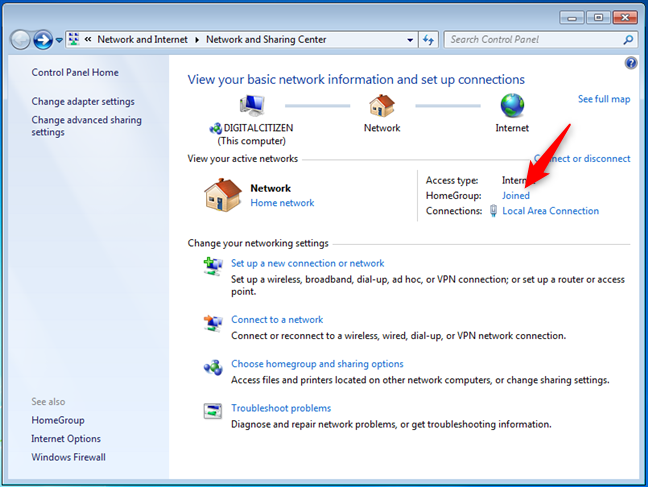Screen dimensions: 648x487
Task: Click the Internet globe icon
Action: [x=512, y=105]
